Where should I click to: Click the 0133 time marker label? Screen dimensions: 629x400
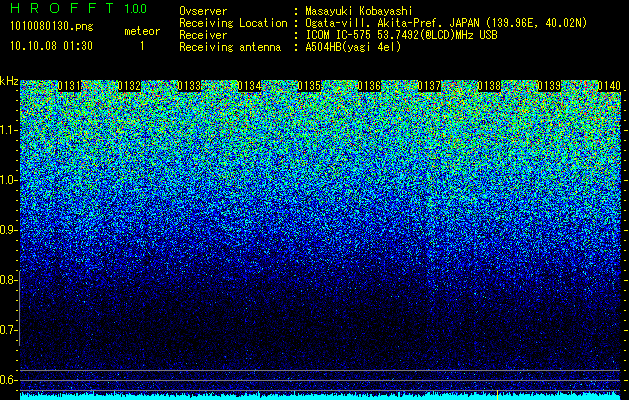click(189, 86)
